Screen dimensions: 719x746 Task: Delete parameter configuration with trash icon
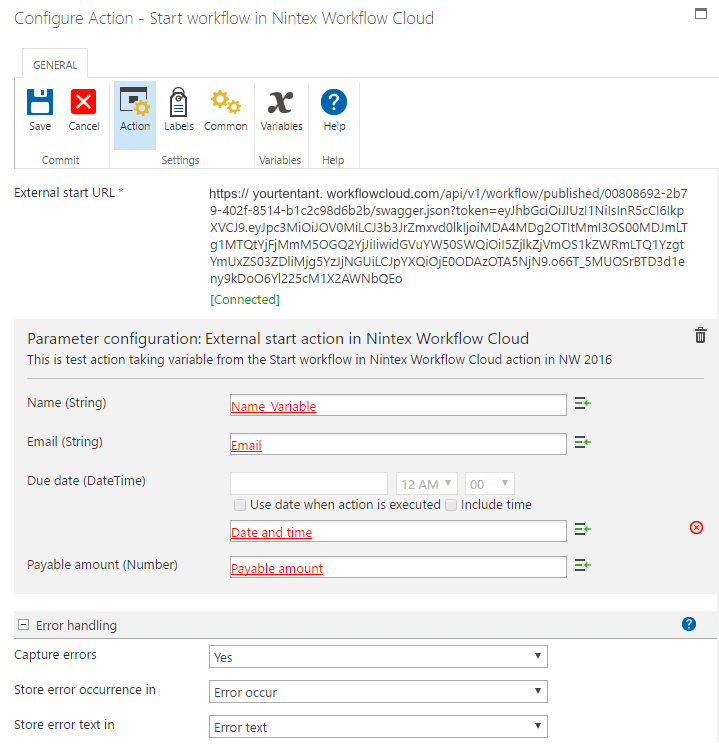[701, 336]
